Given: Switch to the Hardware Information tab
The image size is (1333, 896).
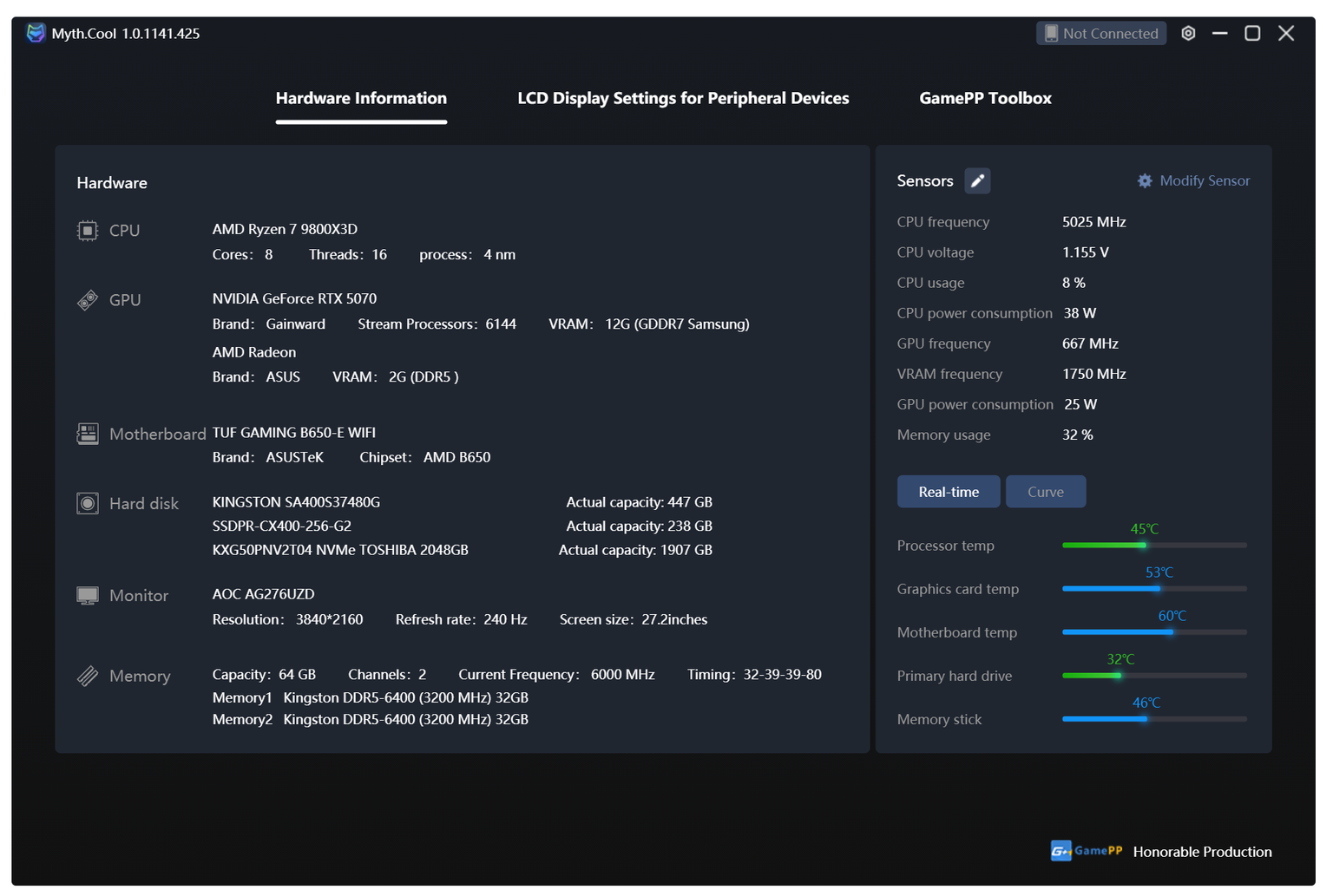Looking at the screenshot, I should (x=361, y=98).
